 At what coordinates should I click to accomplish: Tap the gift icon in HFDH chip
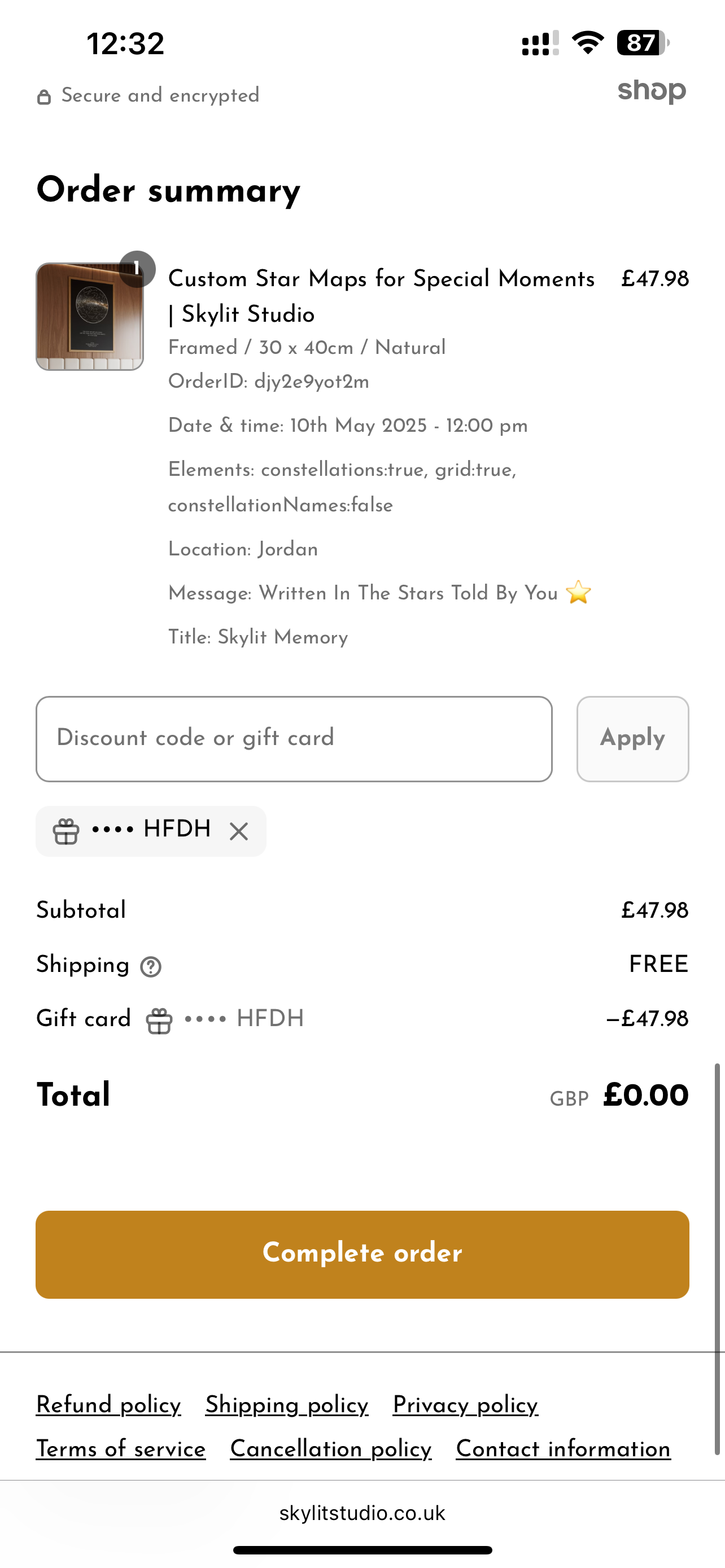(x=65, y=831)
